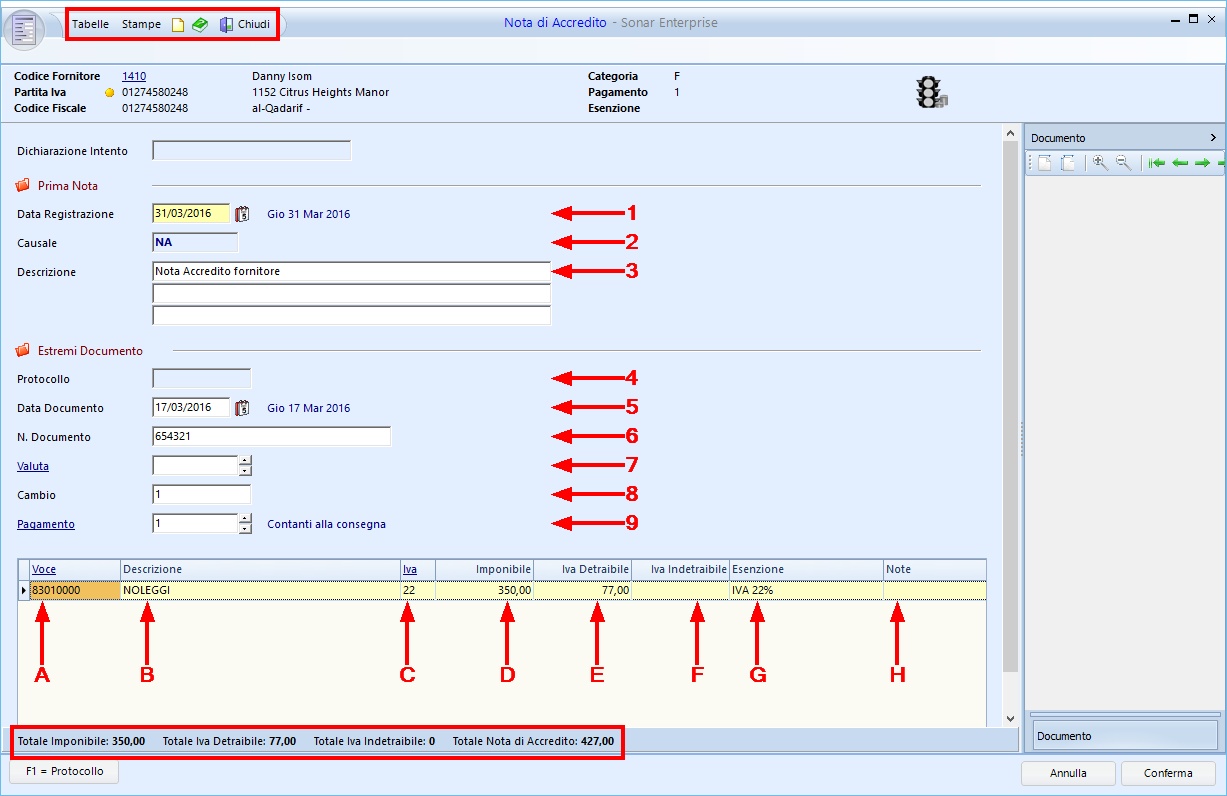Open calendar picker for Data Documento
1227x796 pixels.
point(242,408)
